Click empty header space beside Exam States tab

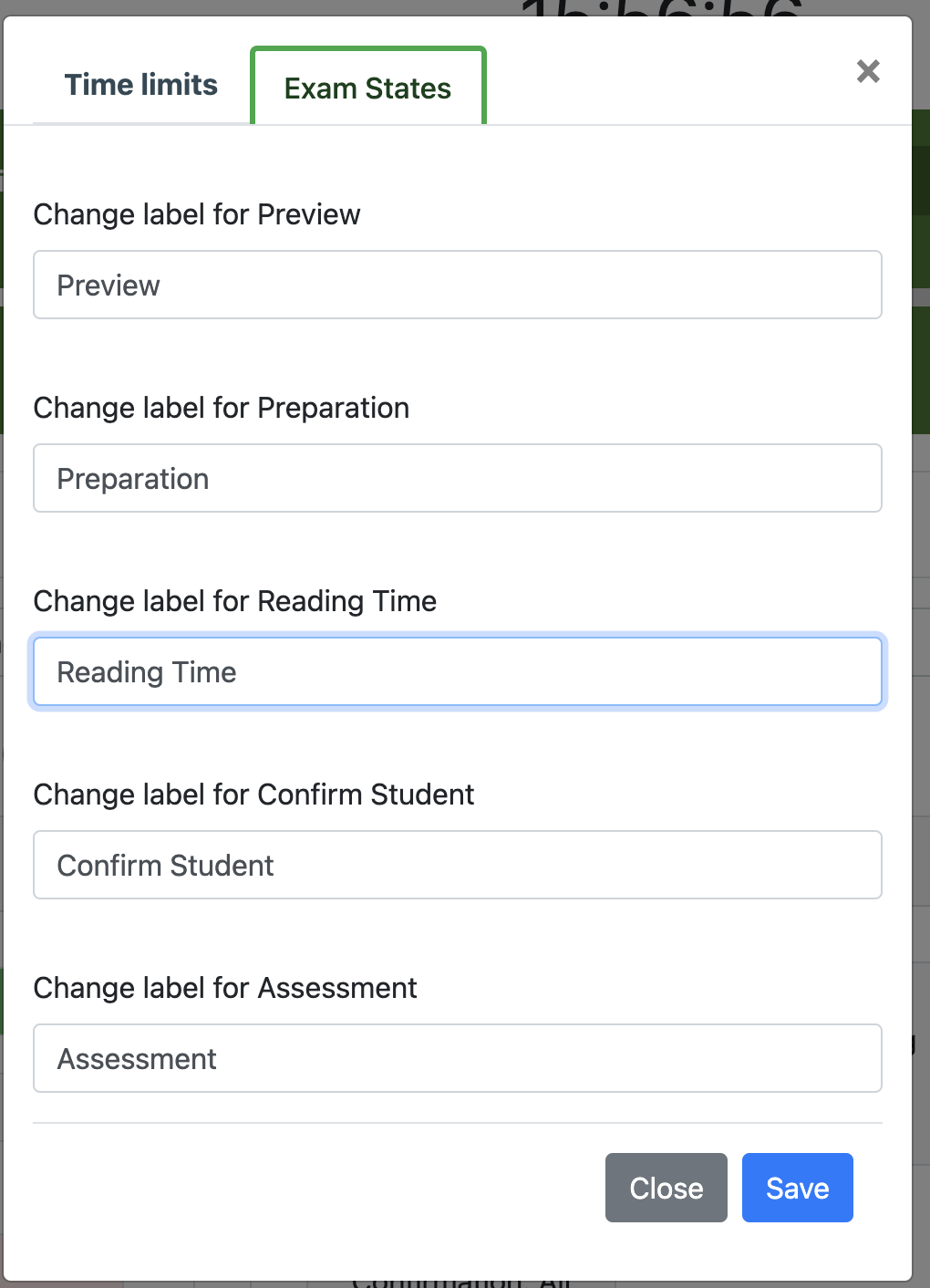point(666,82)
